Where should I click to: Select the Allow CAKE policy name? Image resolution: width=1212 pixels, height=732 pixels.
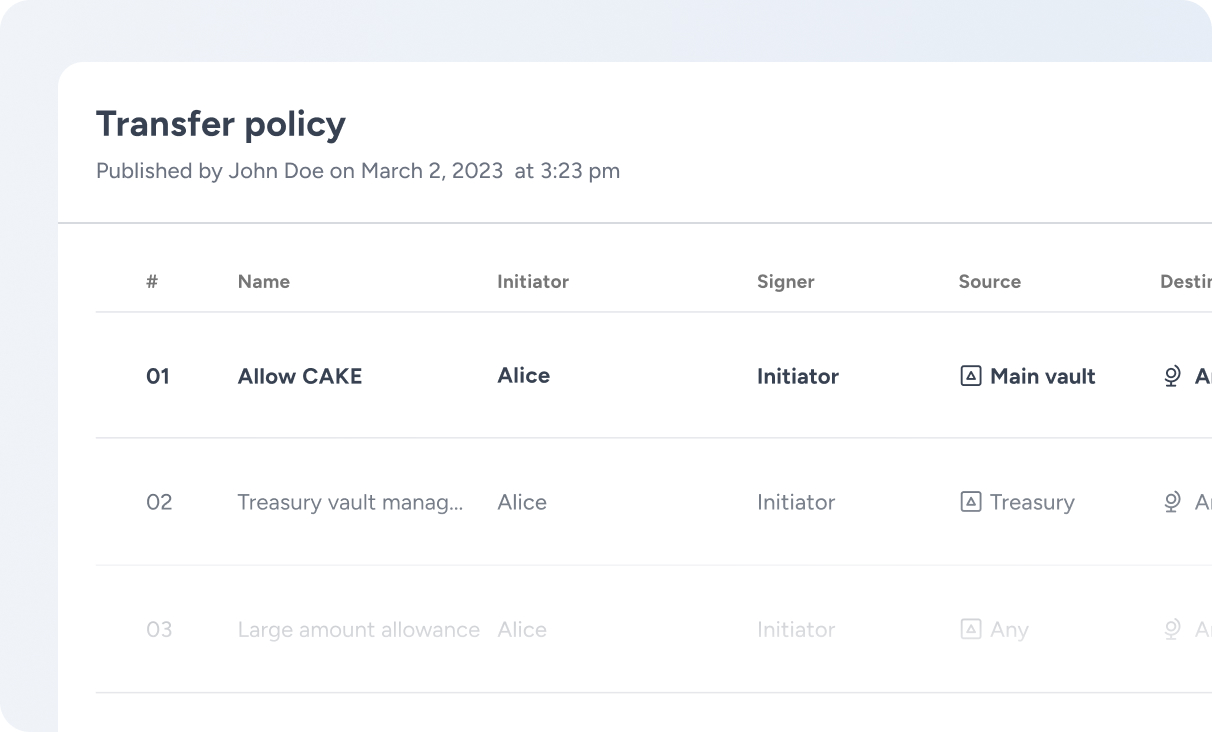pyautogui.click(x=300, y=376)
